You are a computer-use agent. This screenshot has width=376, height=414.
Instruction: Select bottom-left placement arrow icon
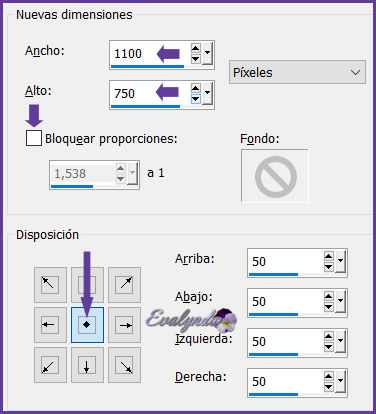point(50,365)
